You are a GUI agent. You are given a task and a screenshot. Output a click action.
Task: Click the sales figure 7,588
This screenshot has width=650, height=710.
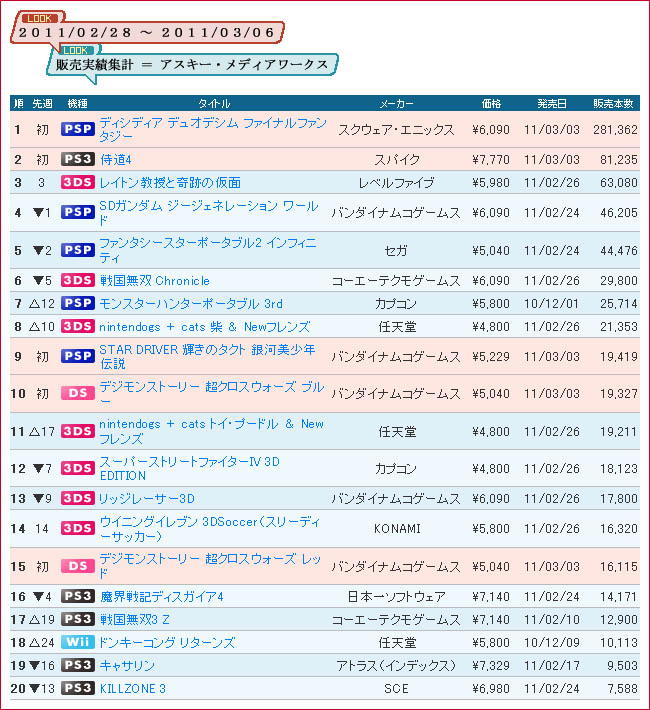click(x=622, y=689)
